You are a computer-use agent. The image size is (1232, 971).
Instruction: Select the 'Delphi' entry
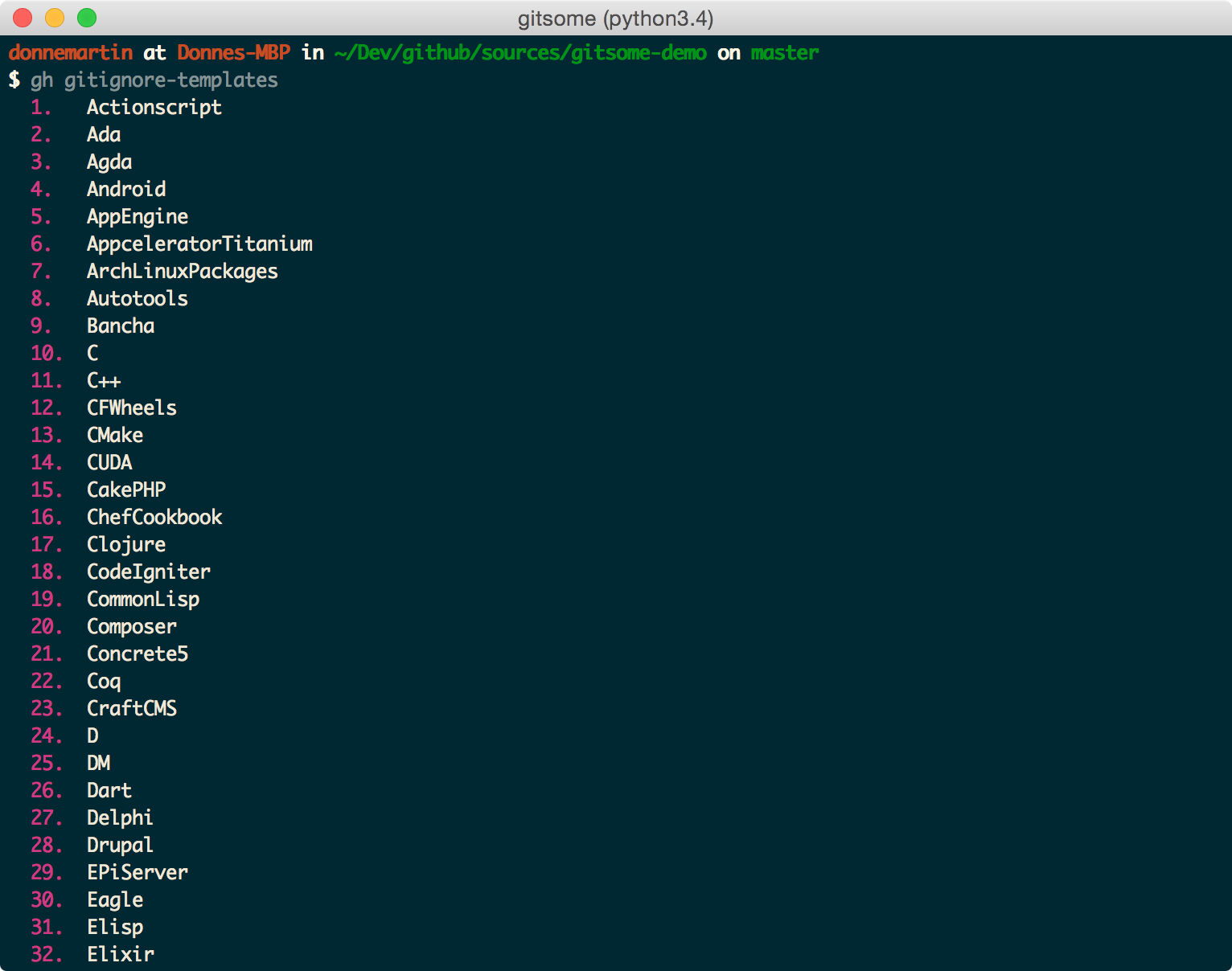tap(121, 818)
